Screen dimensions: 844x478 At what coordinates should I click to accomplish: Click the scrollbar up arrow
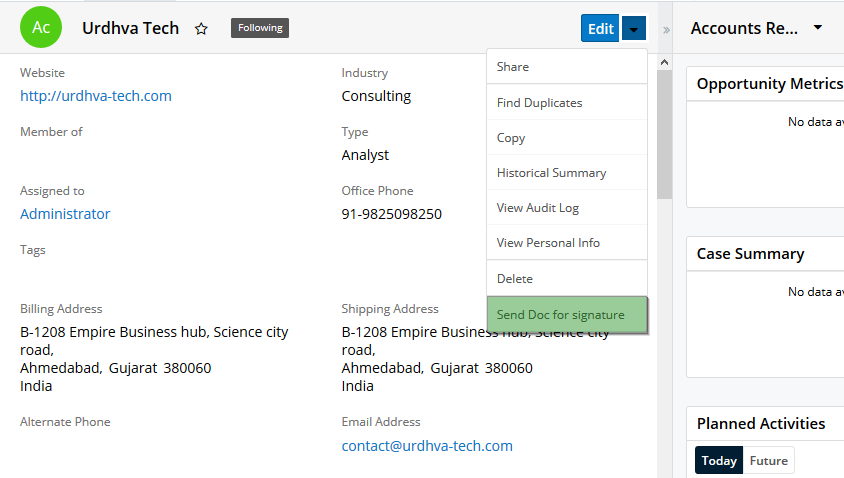point(665,62)
